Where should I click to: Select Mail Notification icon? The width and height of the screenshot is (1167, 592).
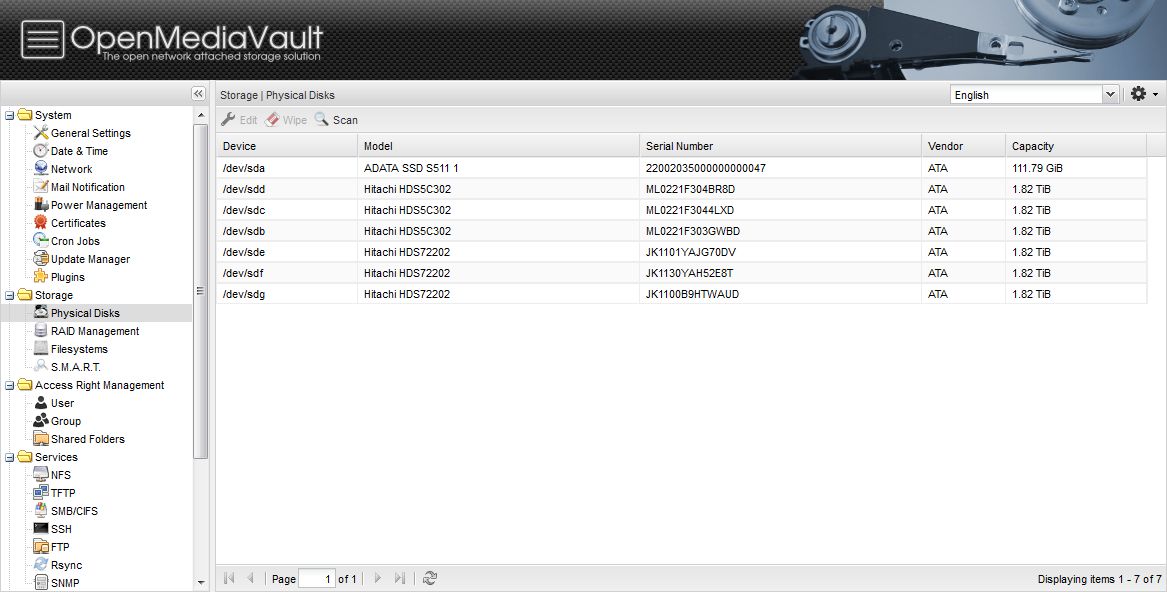pos(41,187)
